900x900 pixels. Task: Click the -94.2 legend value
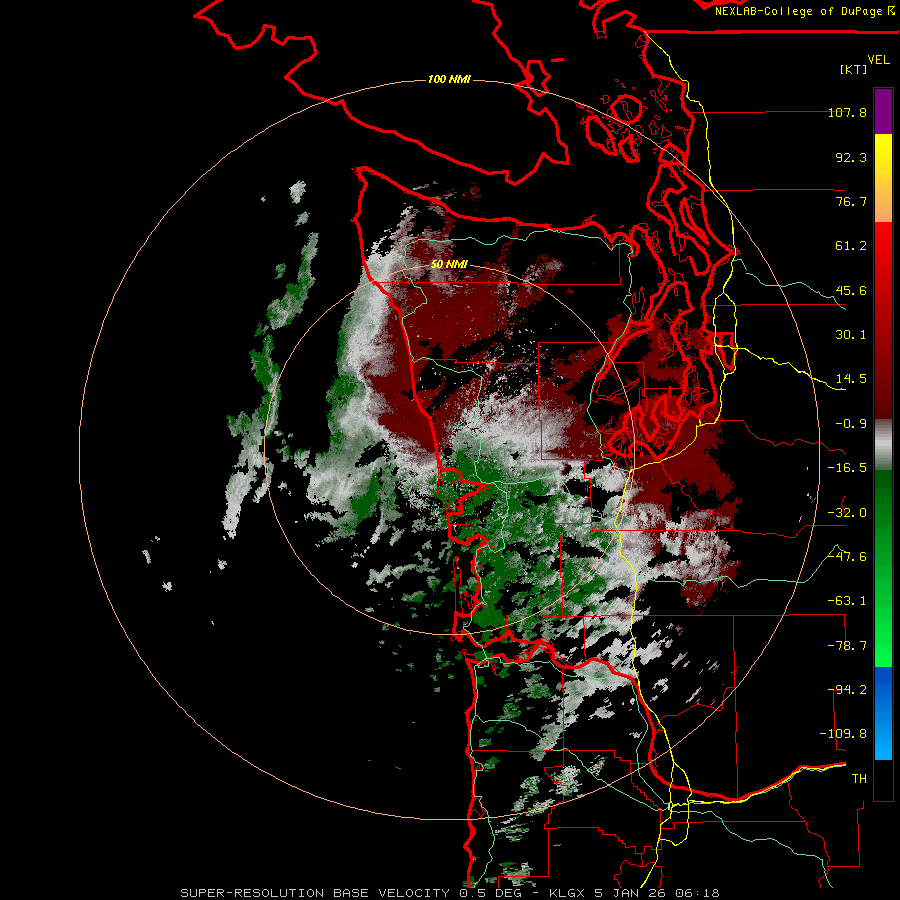pyautogui.click(x=847, y=690)
